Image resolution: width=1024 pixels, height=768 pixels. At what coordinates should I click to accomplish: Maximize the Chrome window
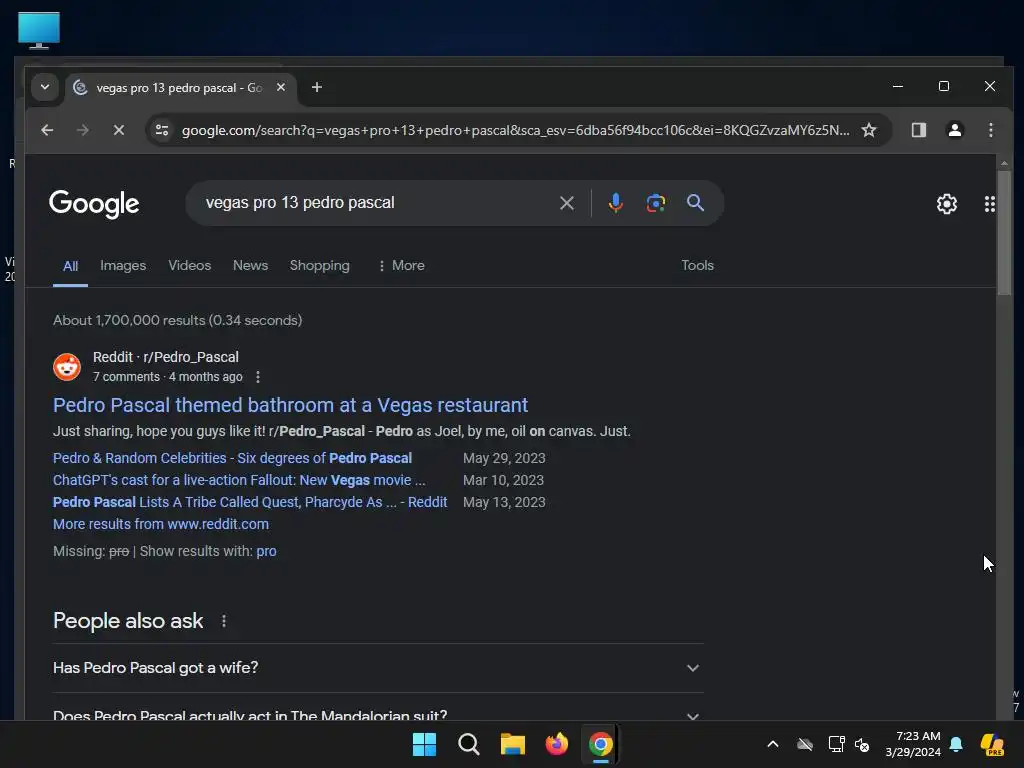tap(944, 86)
